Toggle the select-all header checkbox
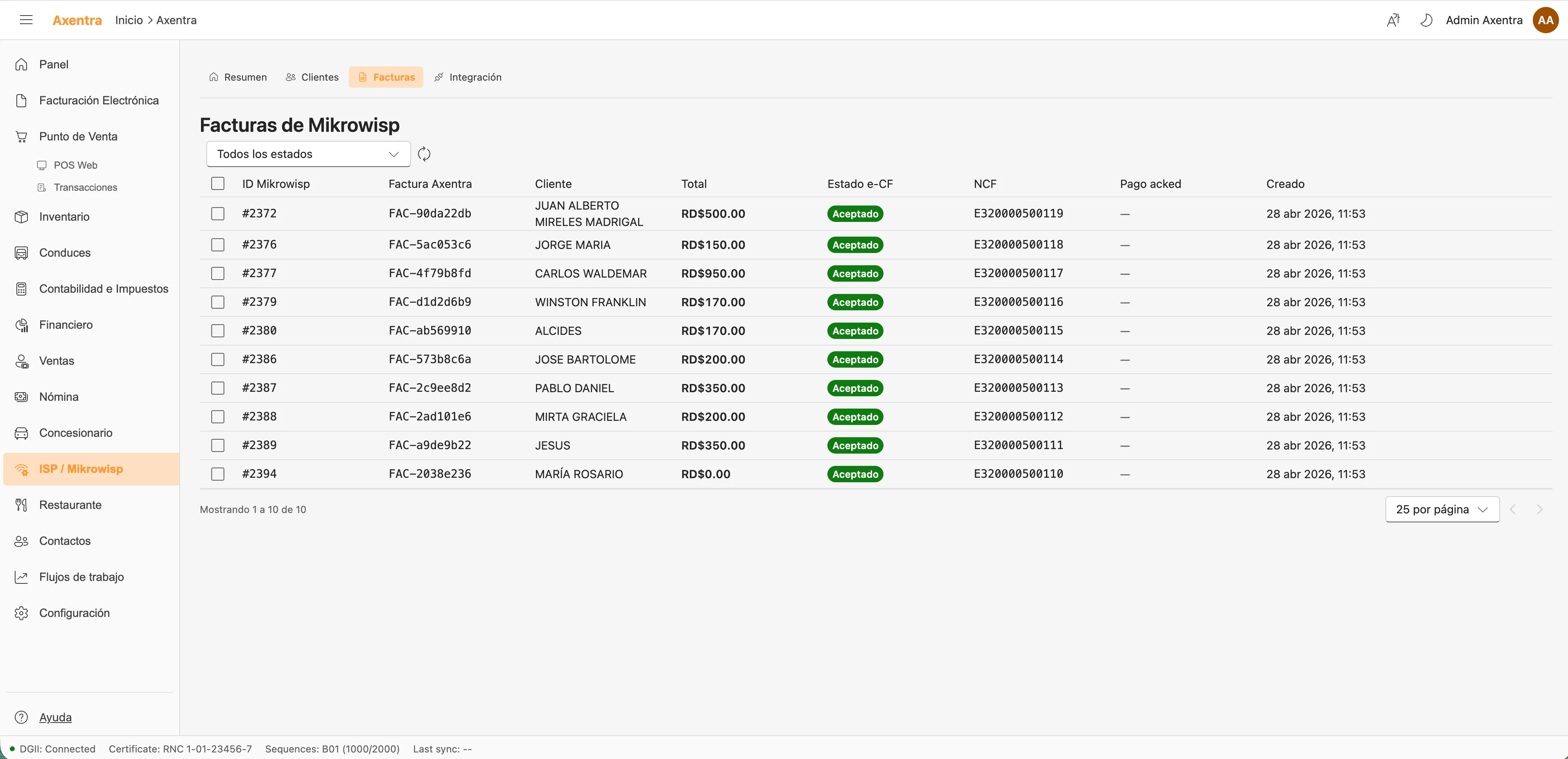Screen dimensions: 1568x759 click(218, 183)
